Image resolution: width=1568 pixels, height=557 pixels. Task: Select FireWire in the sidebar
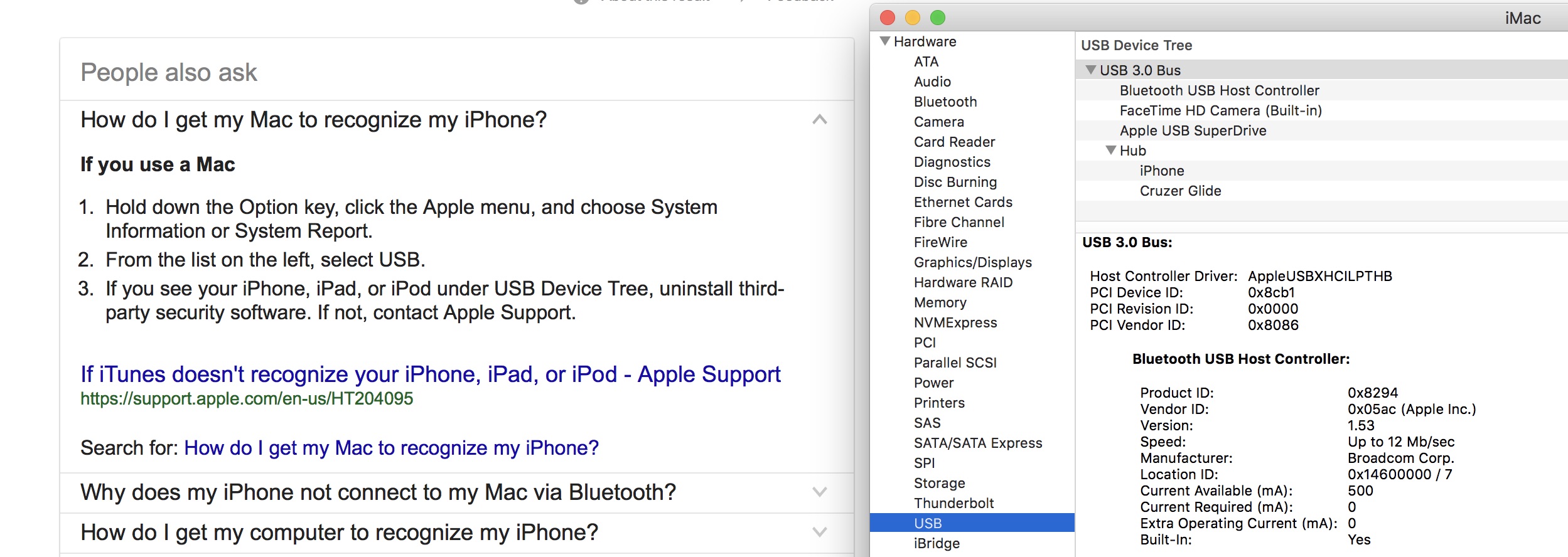pos(941,242)
